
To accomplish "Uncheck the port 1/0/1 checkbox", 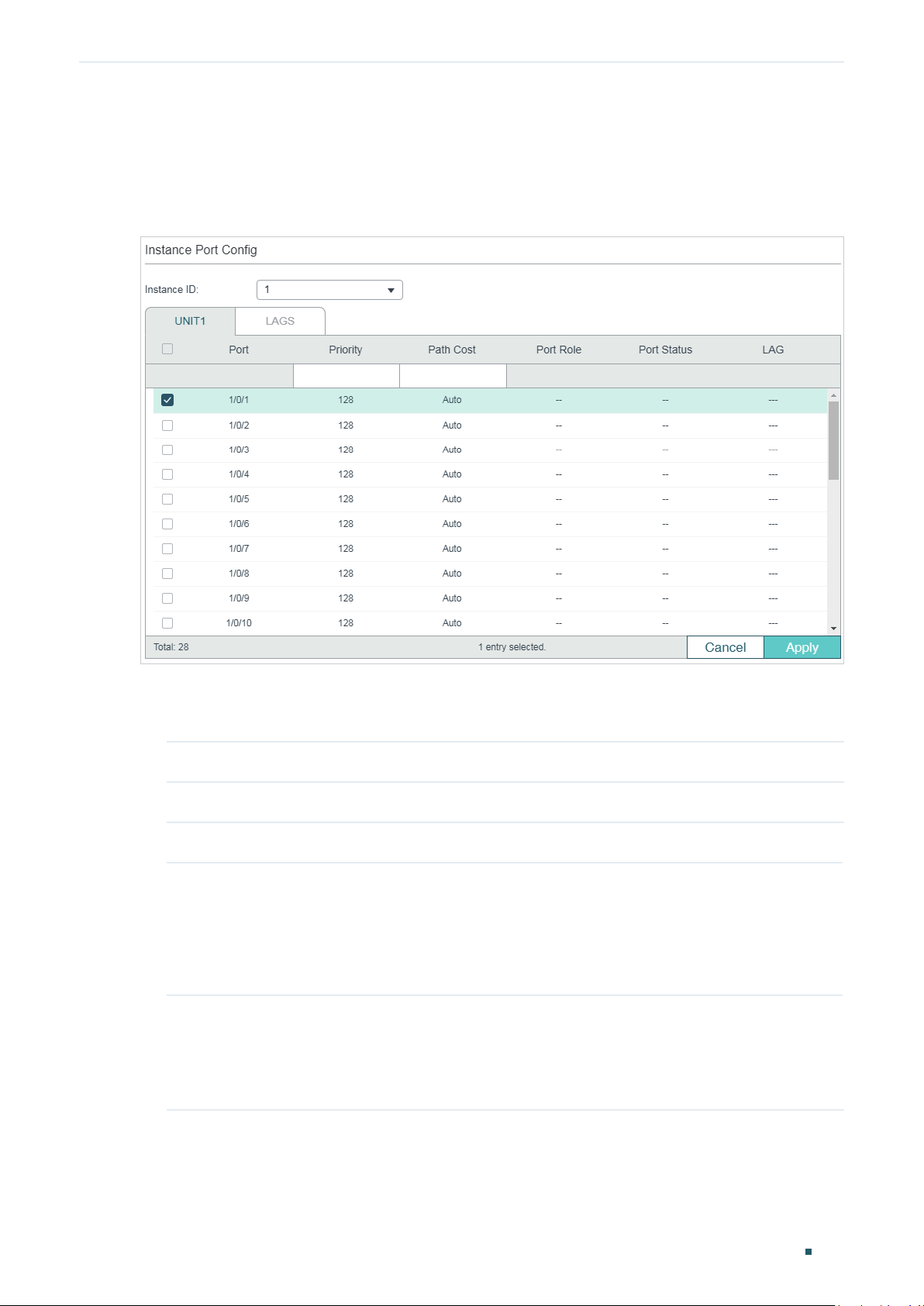I will (167, 400).
